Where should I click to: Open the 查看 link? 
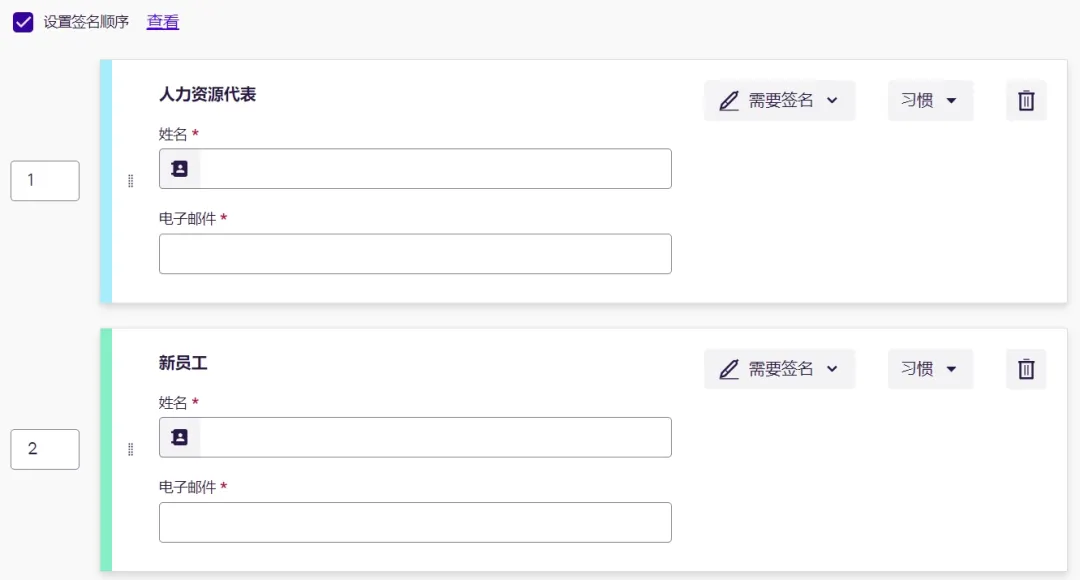(x=163, y=22)
